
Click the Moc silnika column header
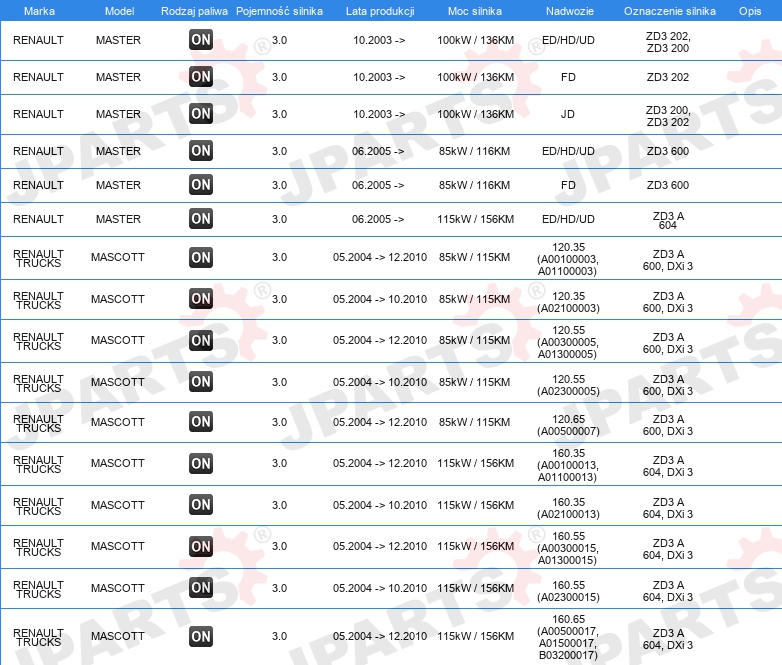pyautogui.click(x=475, y=11)
